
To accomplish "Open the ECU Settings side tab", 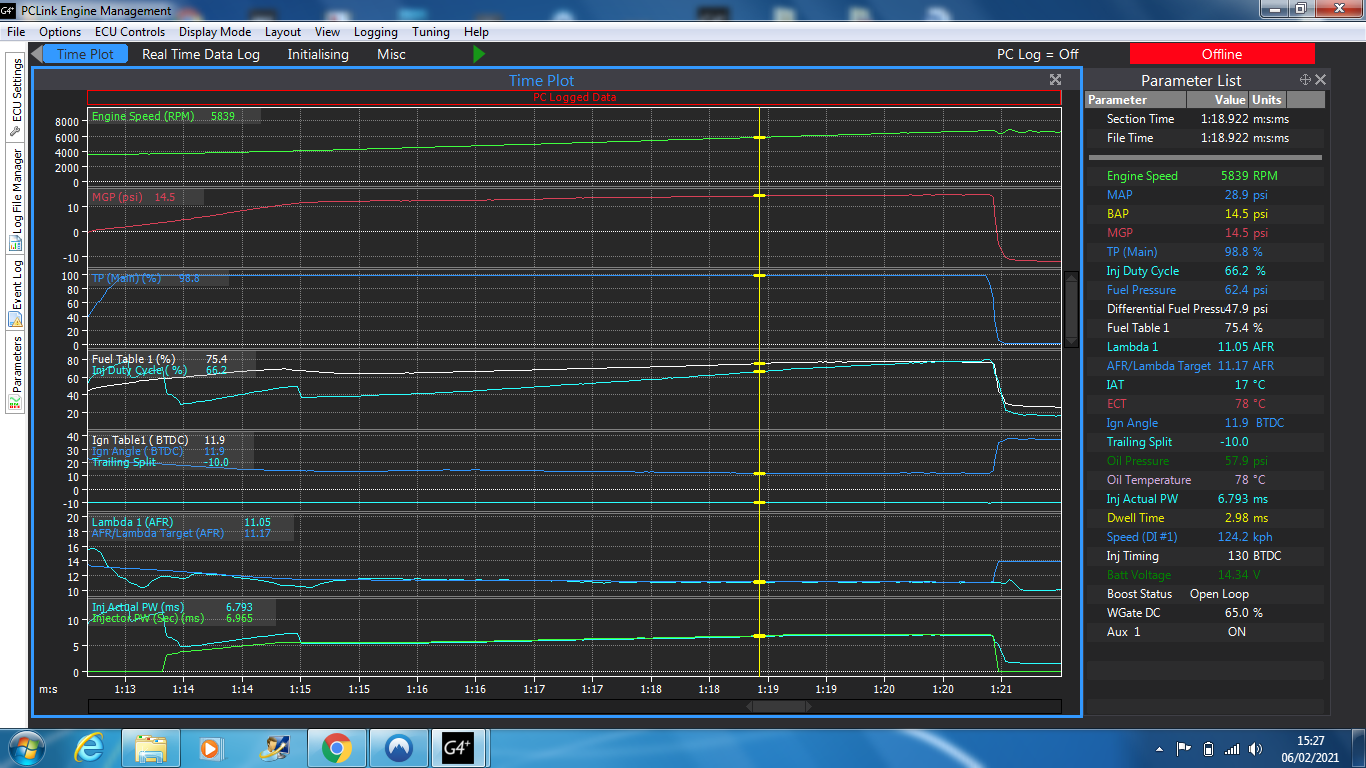I will [16, 97].
